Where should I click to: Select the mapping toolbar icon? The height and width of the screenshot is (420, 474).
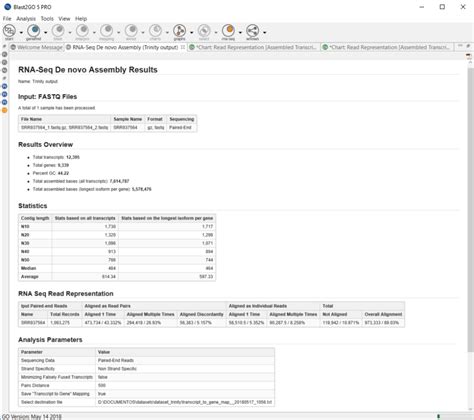[107, 31]
